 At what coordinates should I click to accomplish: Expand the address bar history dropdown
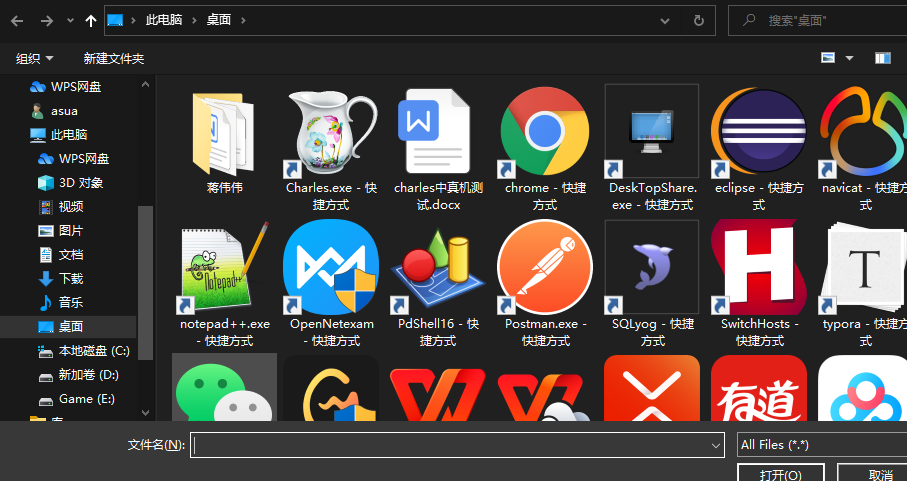point(665,21)
